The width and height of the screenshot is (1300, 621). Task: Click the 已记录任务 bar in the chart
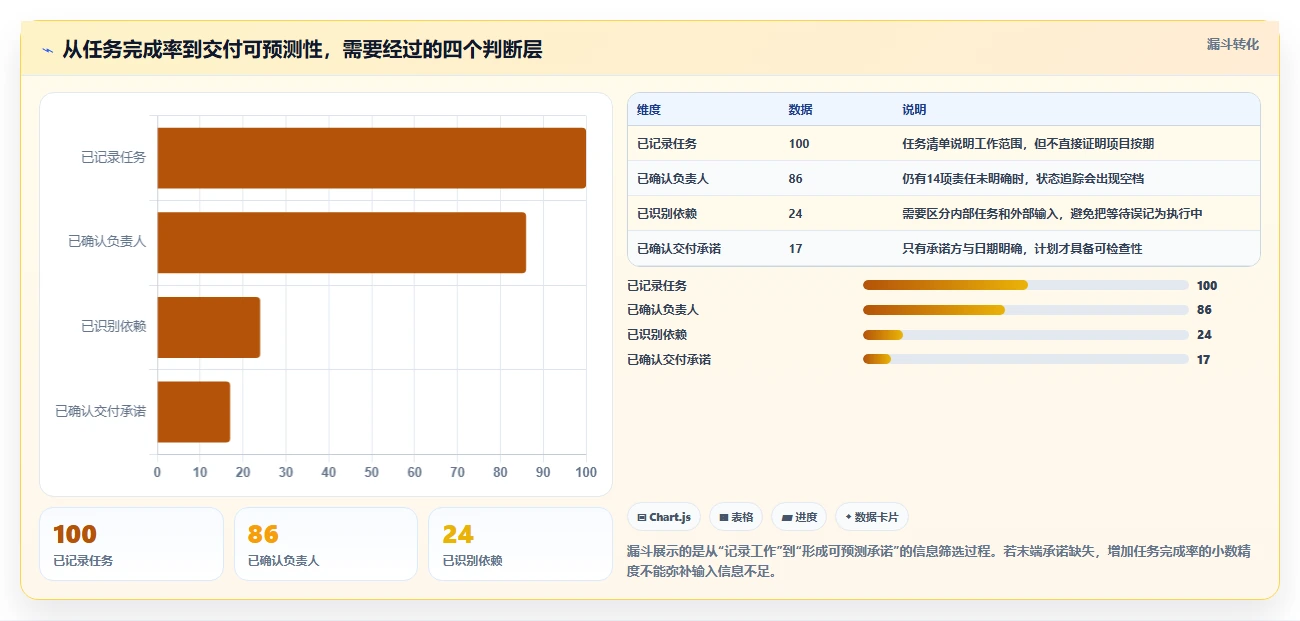(371, 158)
